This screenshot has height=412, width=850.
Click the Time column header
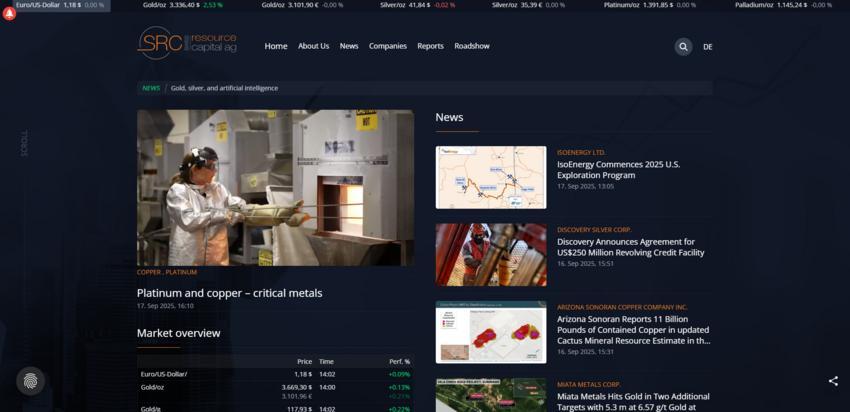pos(326,362)
